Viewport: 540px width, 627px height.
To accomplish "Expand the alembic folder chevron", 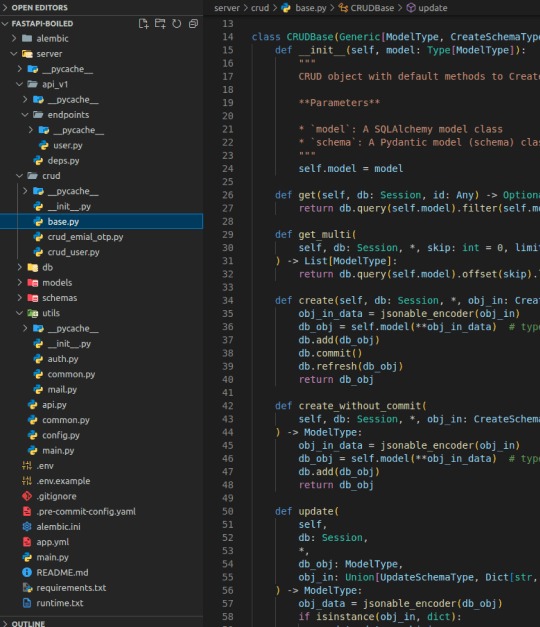I will [x=14, y=38].
